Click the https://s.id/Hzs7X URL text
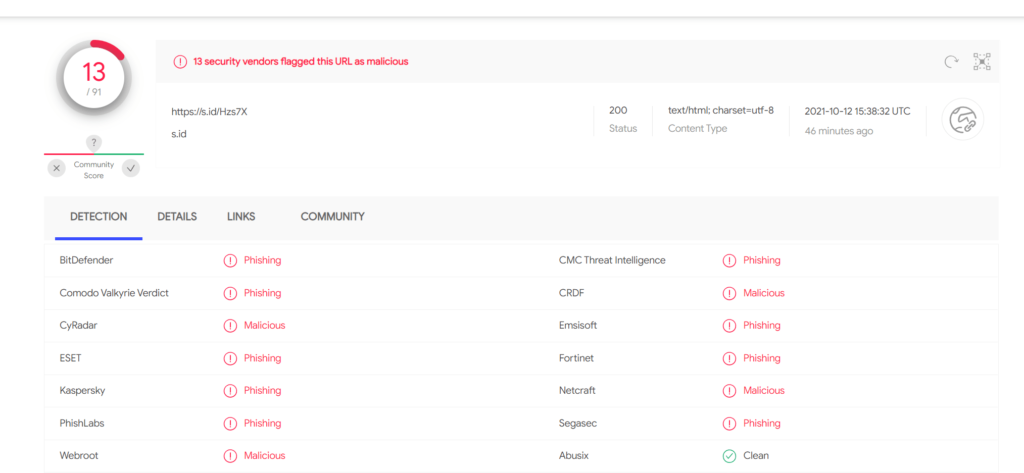Viewport: 1024px width, 473px height. [210, 112]
